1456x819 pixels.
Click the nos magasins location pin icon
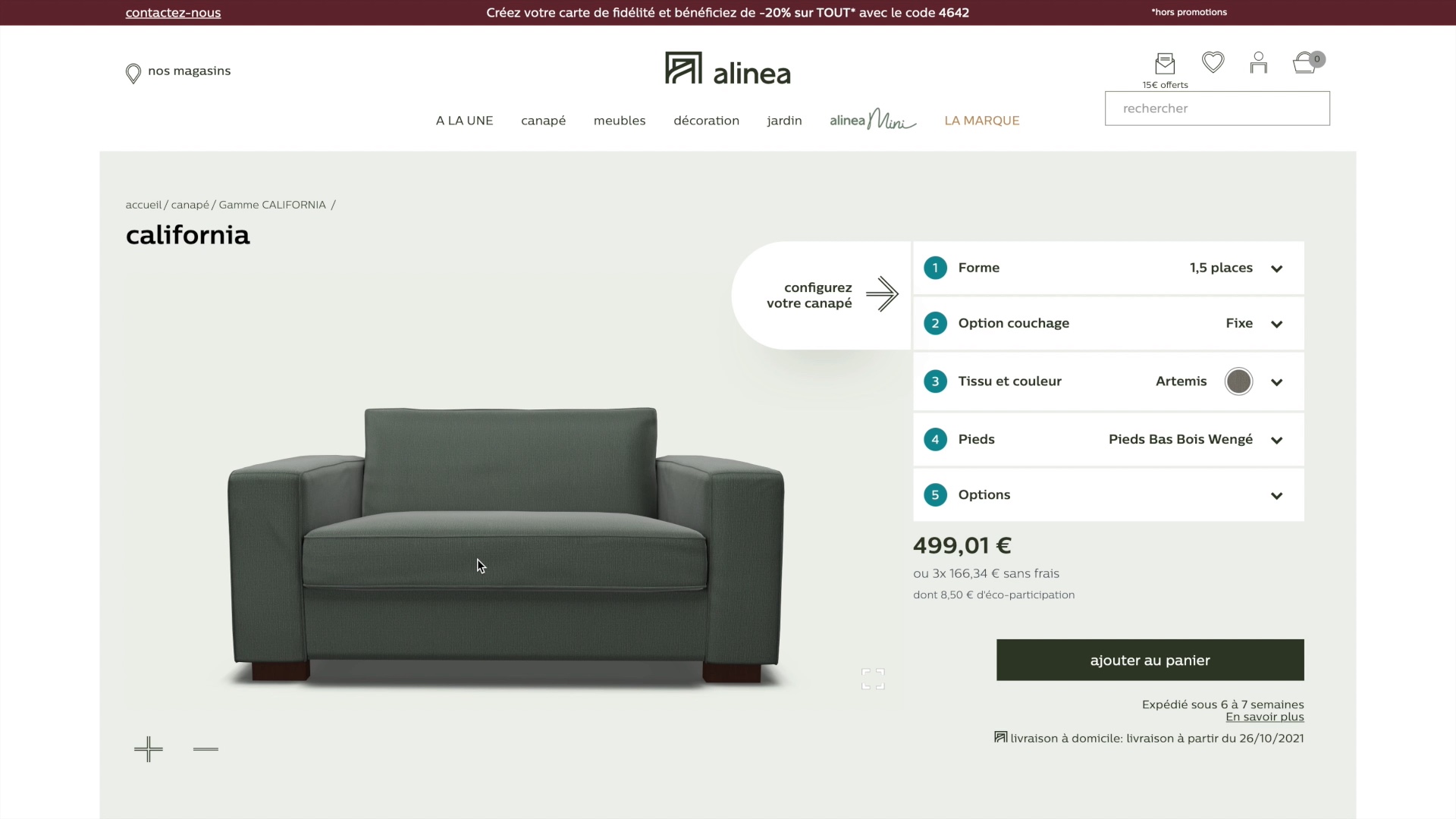pyautogui.click(x=133, y=73)
